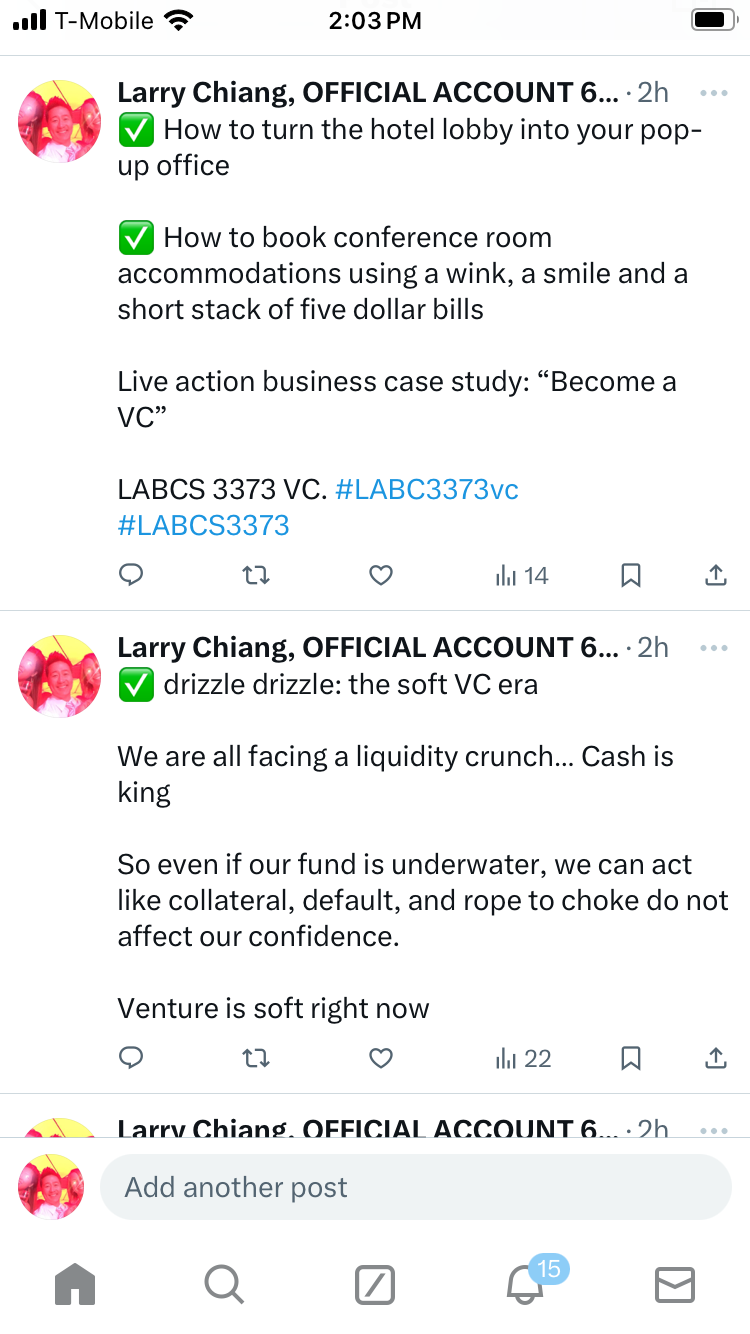750x1334 pixels.
Task: Open more options for the hotel lobby post
Action: coord(714,93)
